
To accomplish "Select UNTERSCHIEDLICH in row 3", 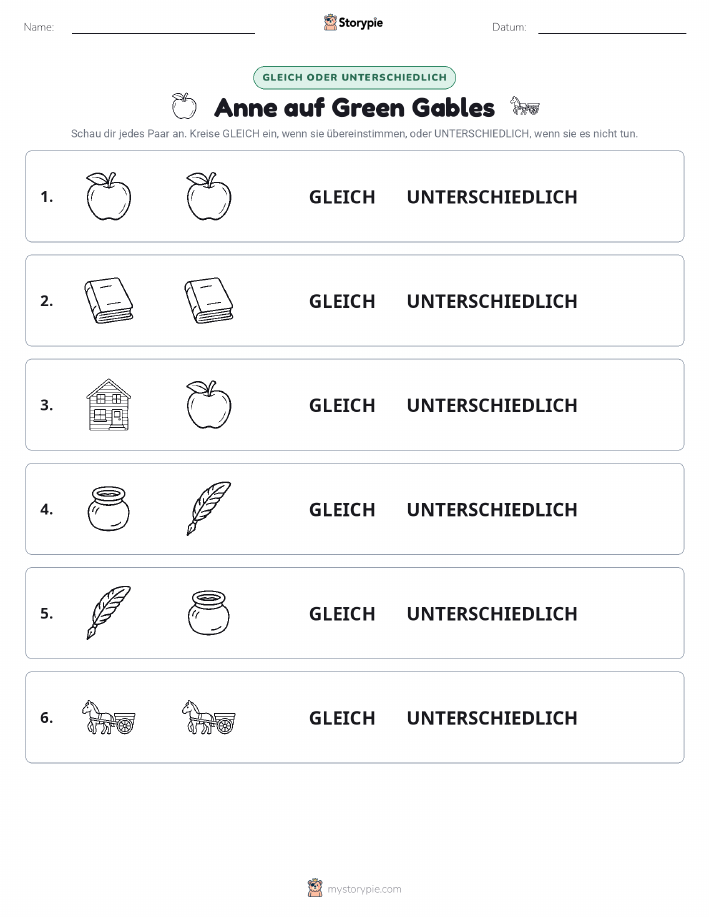I will [x=492, y=405].
